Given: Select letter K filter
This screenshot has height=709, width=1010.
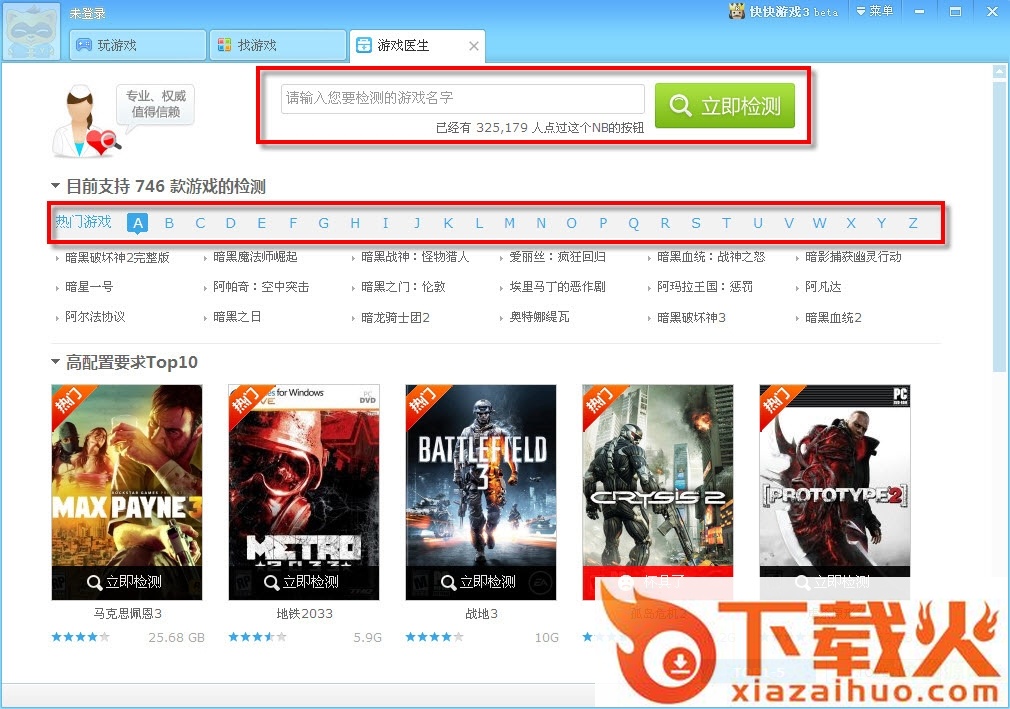Looking at the screenshot, I should click(x=448, y=223).
